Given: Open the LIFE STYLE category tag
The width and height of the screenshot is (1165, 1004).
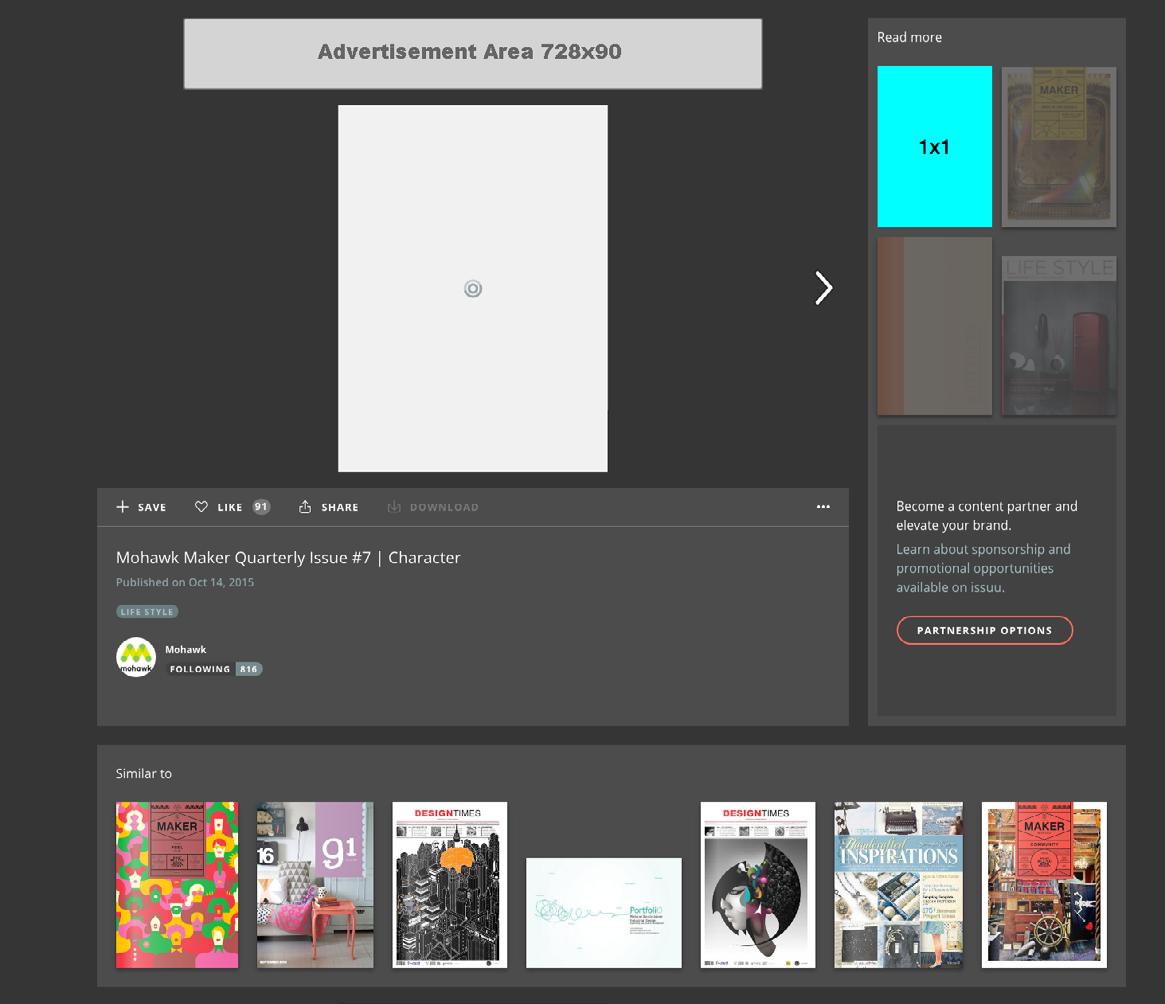Looking at the screenshot, I should click(147, 612).
